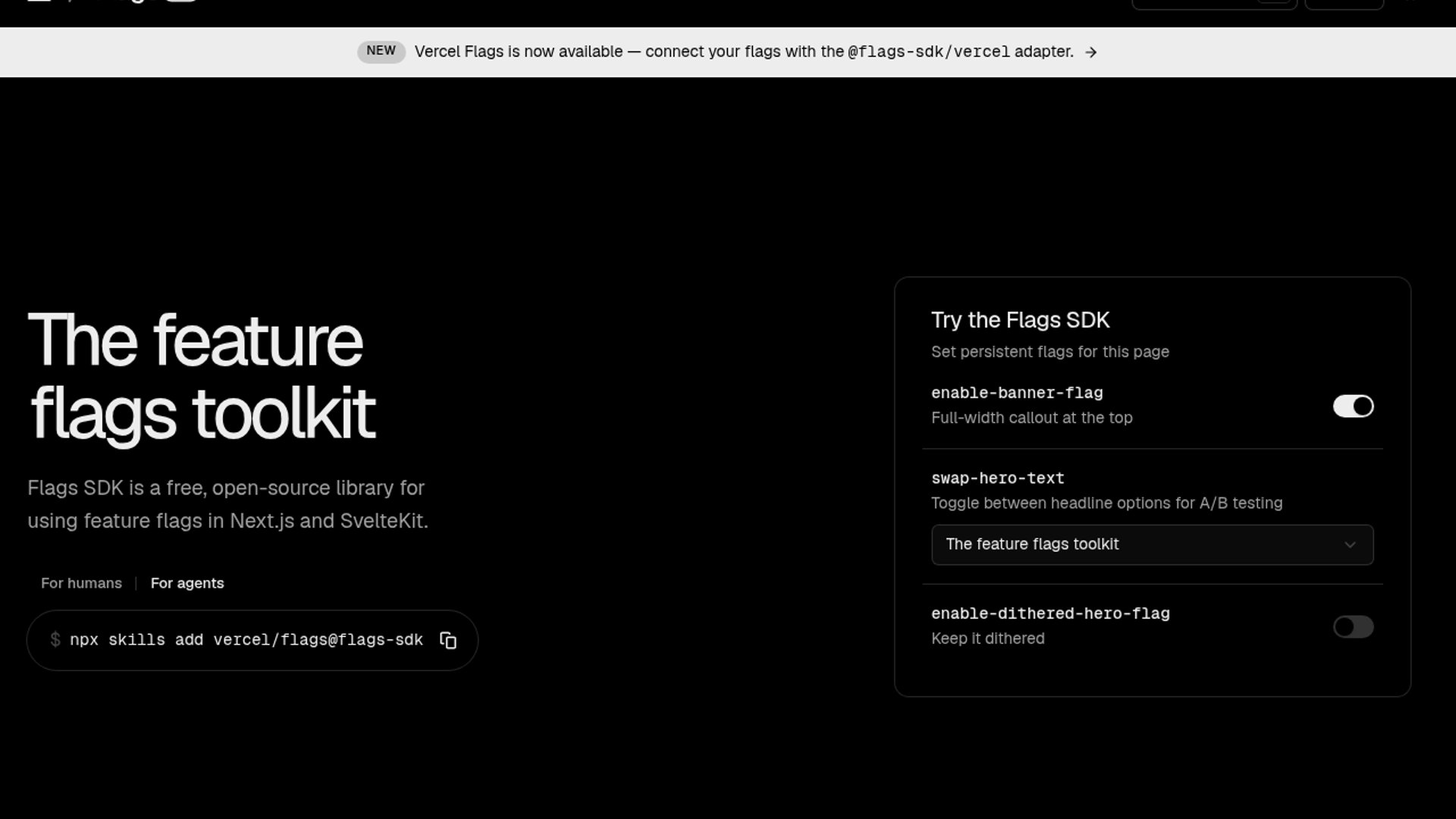Click the npx skills add command text
The image size is (1456, 819).
click(246, 640)
